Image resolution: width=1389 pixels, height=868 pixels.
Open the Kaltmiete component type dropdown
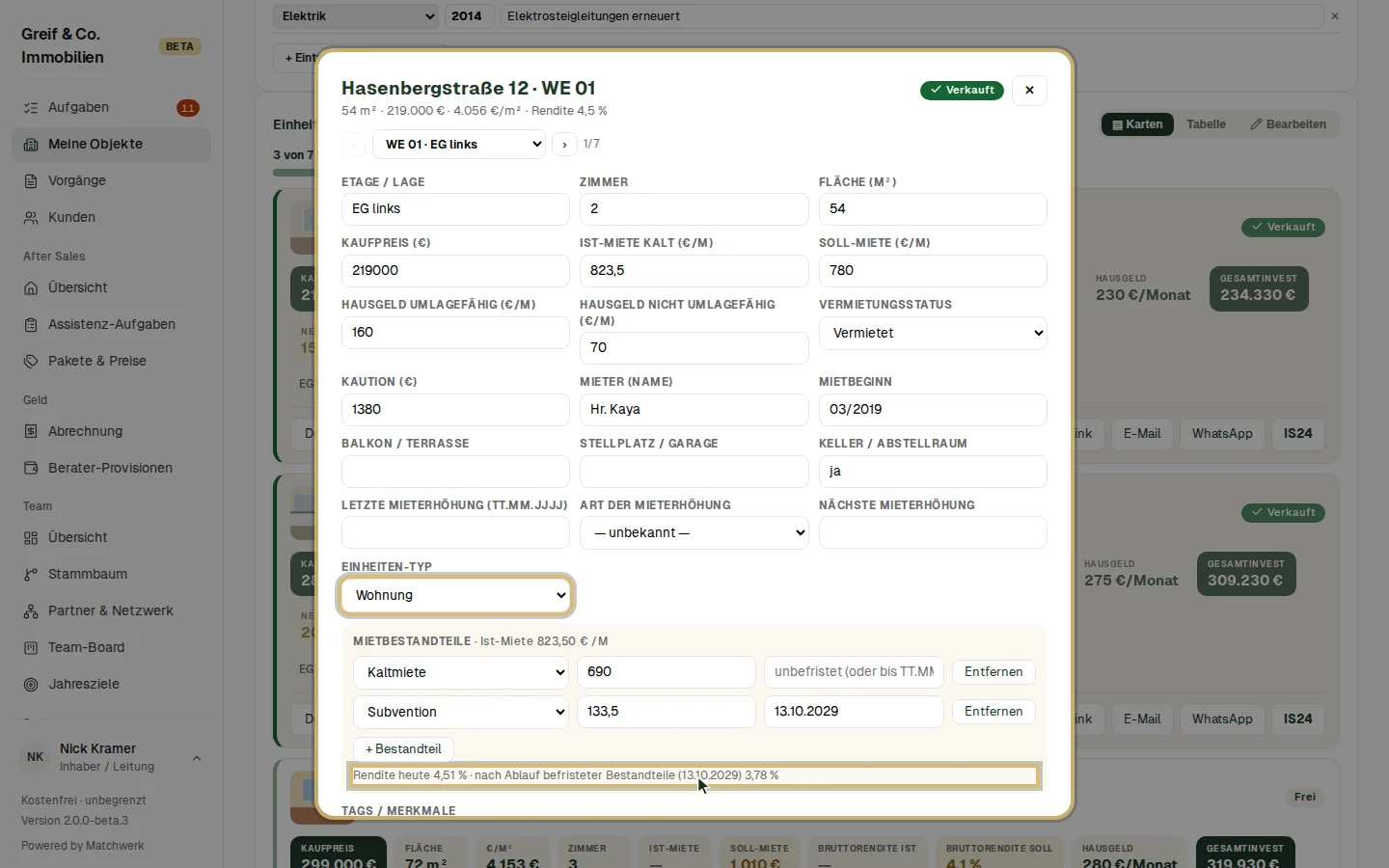[x=461, y=672]
